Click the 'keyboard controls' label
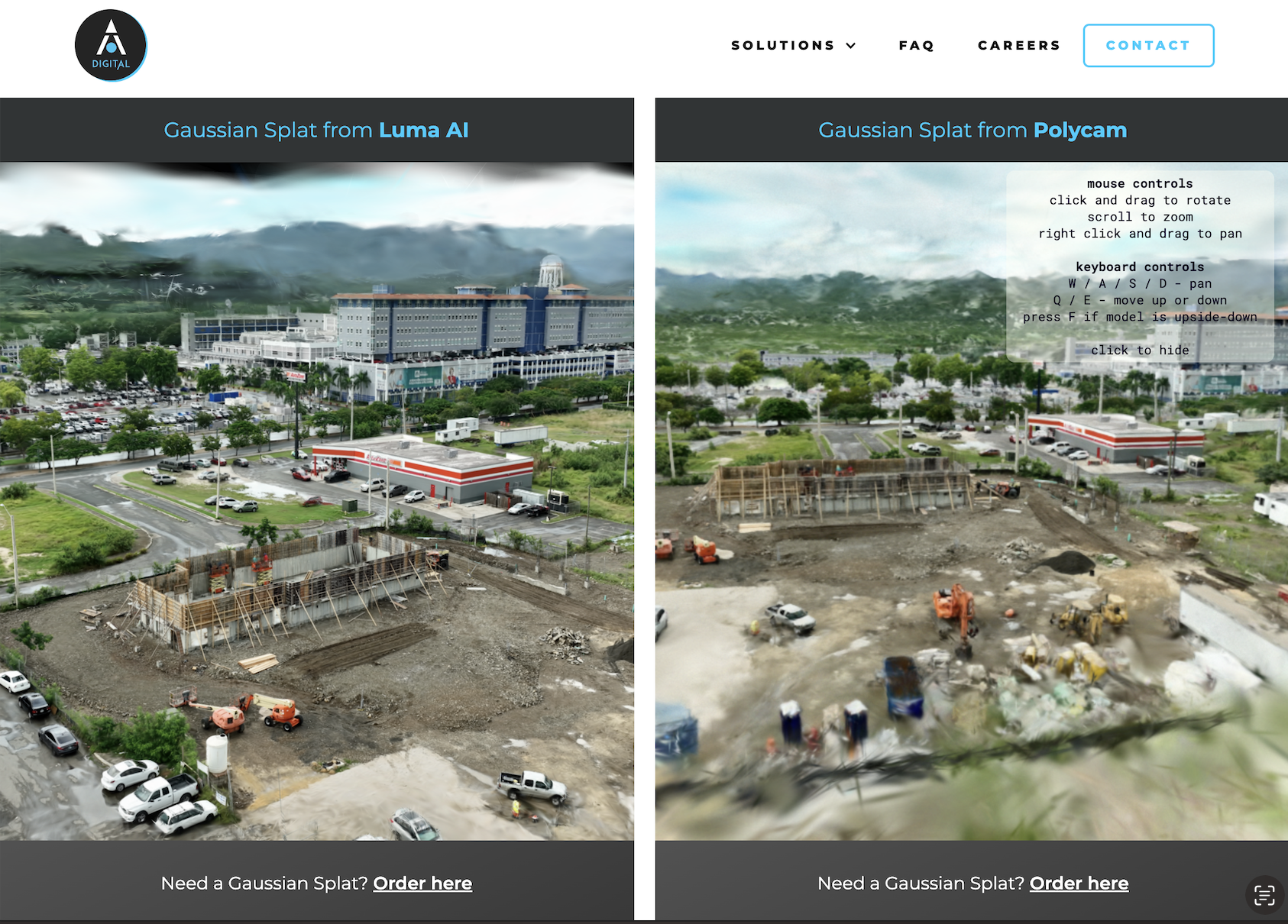 click(x=1140, y=267)
